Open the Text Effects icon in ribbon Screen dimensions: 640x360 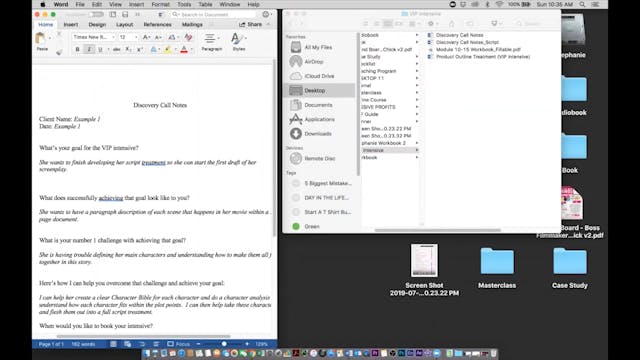(x=153, y=49)
